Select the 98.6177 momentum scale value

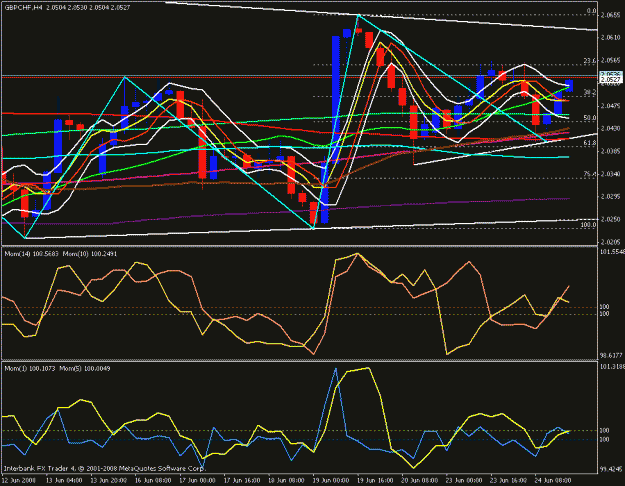point(611,355)
